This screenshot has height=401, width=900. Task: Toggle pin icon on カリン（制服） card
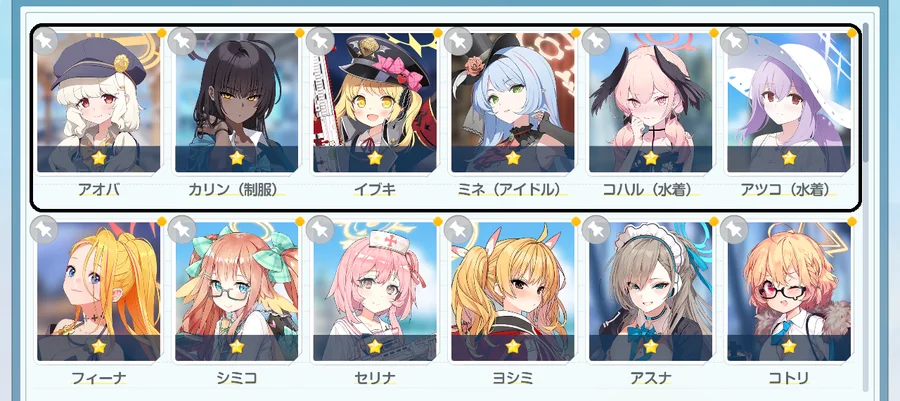(182, 41)
